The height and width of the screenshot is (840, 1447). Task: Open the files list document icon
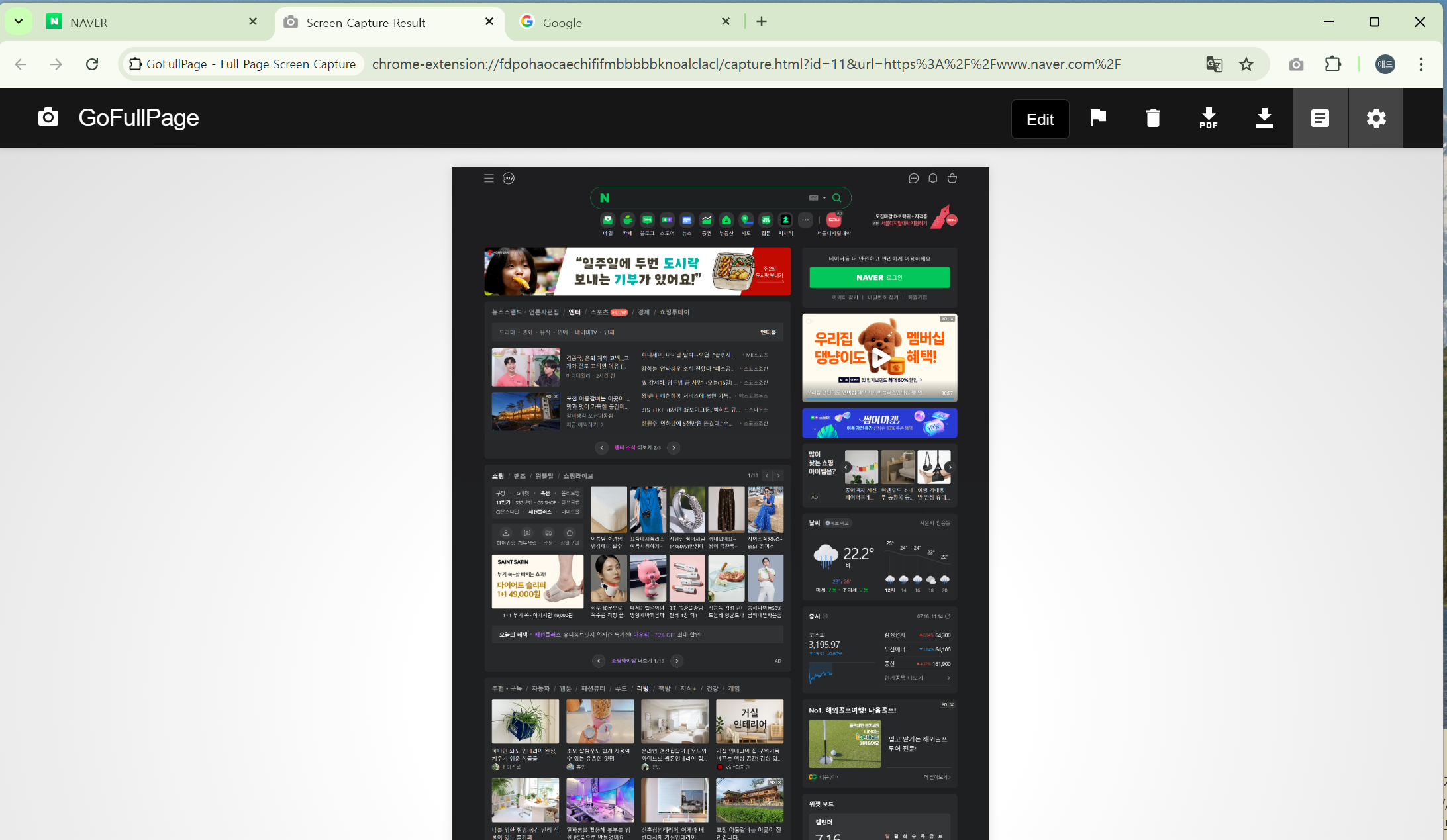click(1320, 118)
